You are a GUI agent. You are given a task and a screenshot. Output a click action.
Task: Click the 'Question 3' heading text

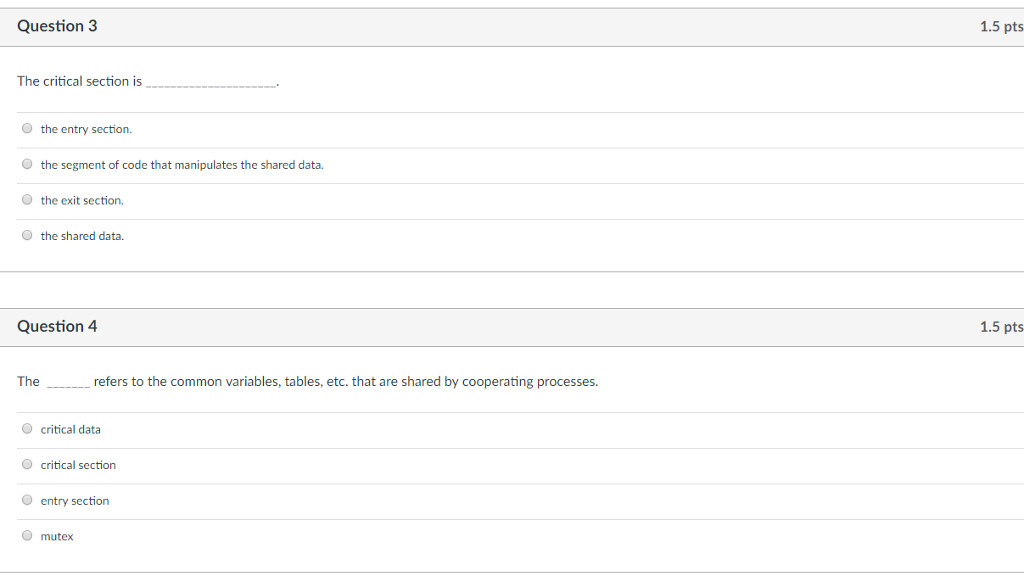(x=57, y=26)
